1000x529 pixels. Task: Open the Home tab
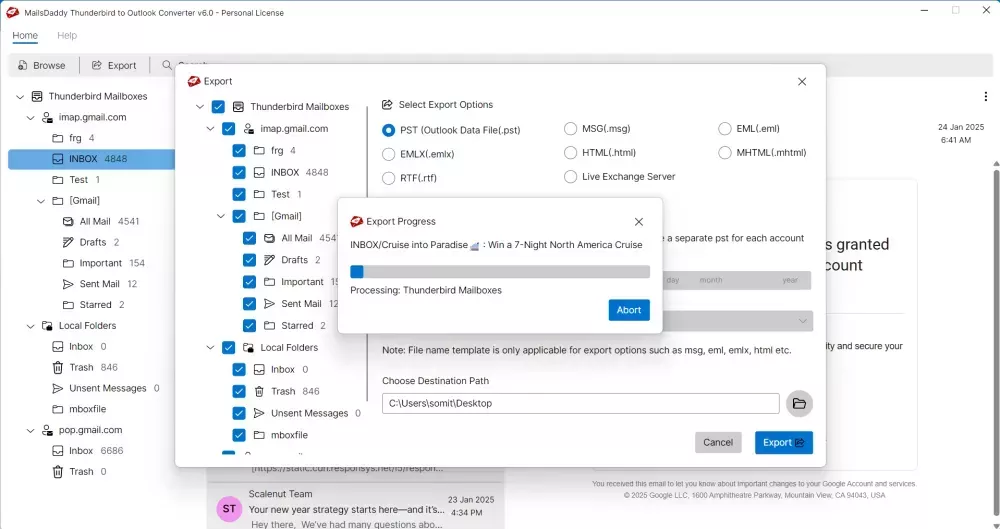(x=25, y=36)
